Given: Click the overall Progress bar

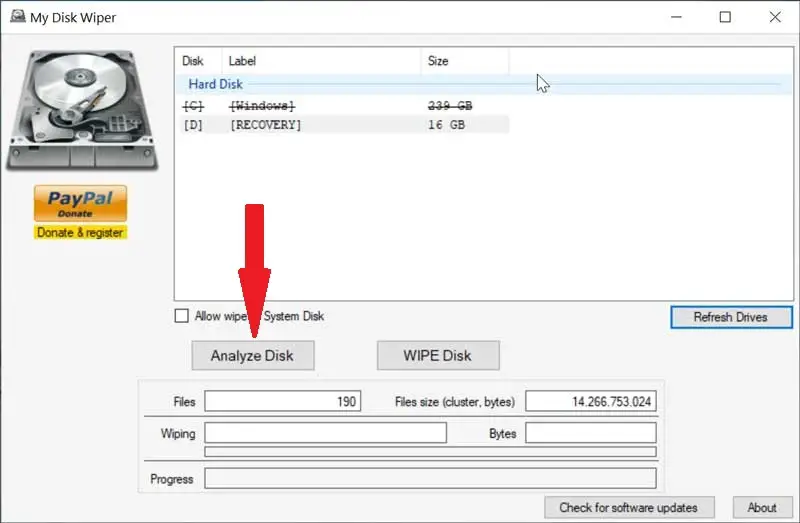Looking at the screenshot, I should [431, 479].
